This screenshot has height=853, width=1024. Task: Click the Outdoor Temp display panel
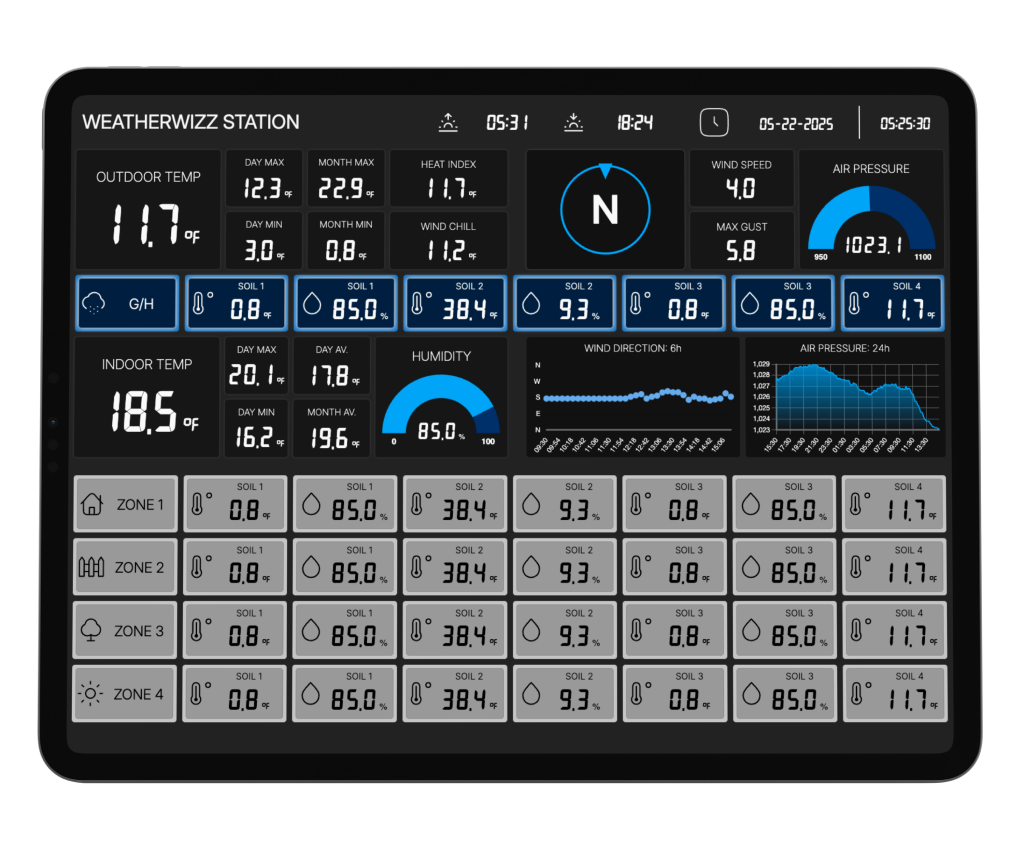pos(148,207)
